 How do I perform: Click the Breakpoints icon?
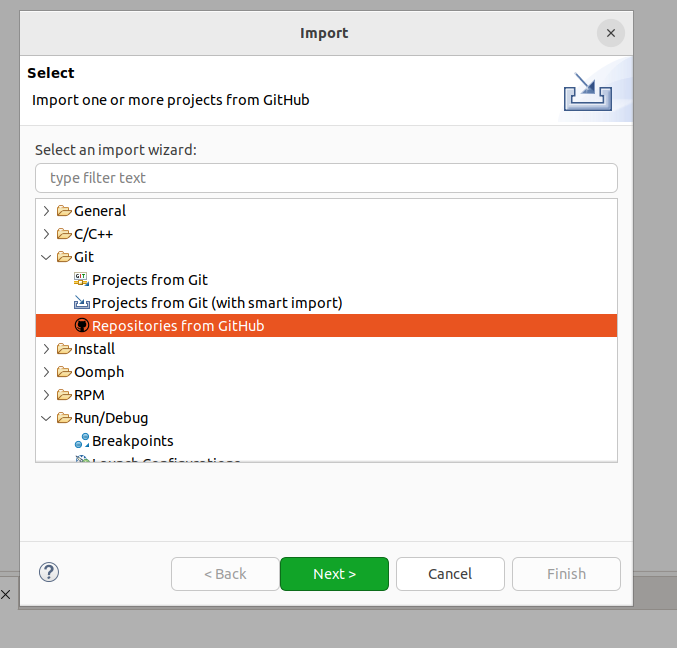click(x=82, y=441)
